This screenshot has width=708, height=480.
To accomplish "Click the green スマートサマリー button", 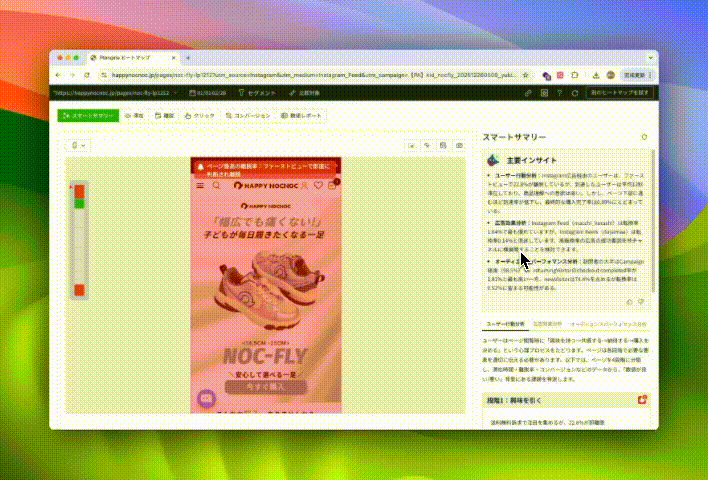I will 87,116.
